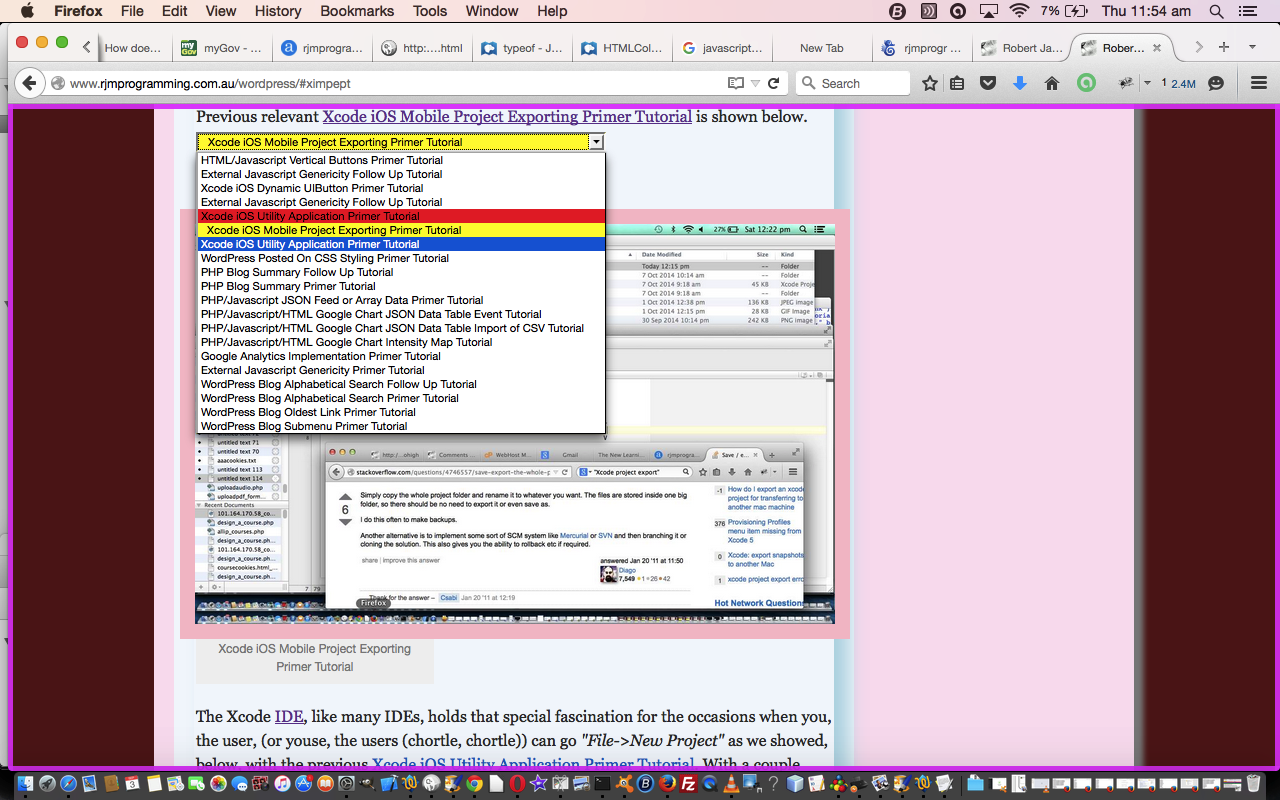Choose yellow Xcode iOS Mobile Project Exporting option
Screen dimensions: 1280x800
coord(401,230)
